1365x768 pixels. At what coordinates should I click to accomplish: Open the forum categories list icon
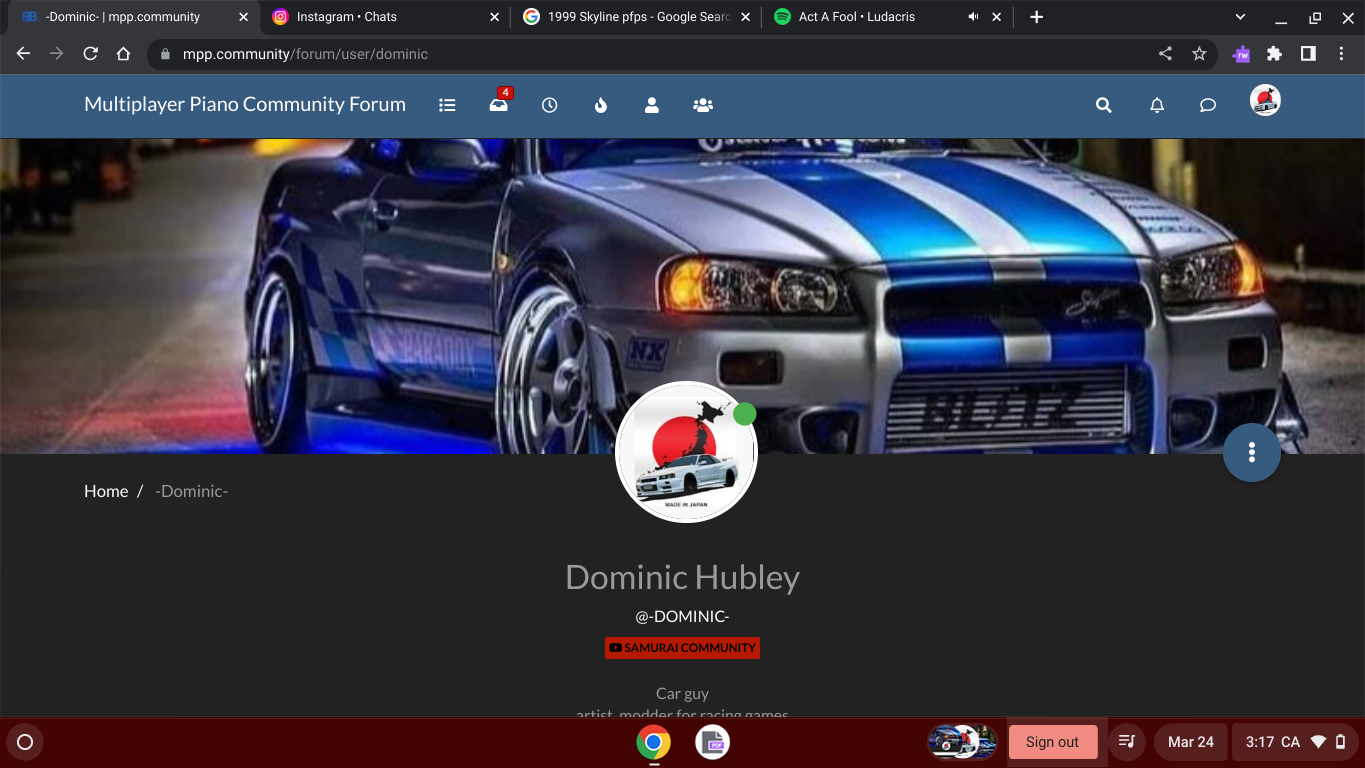click(447, 105)
